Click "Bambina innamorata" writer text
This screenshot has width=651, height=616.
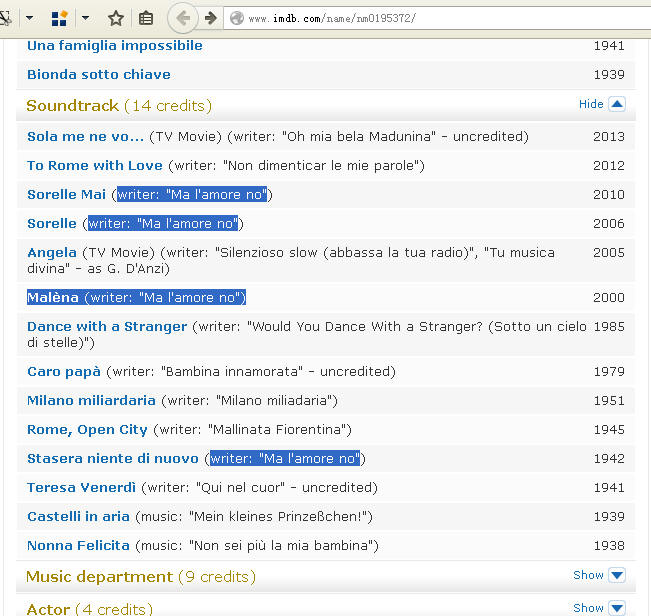232,372
